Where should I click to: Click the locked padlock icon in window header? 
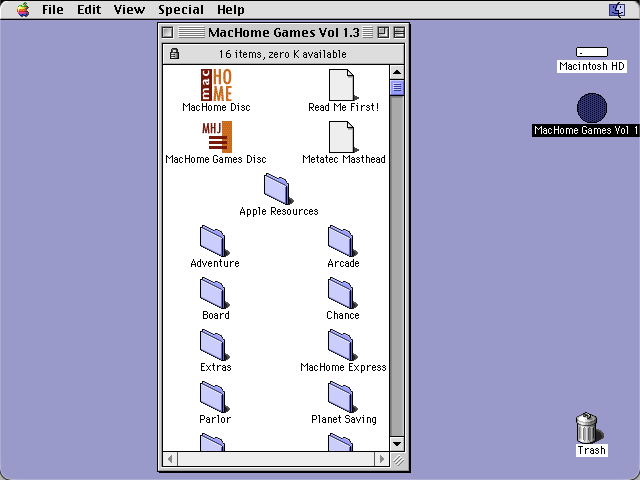click(x=174, y=53)
